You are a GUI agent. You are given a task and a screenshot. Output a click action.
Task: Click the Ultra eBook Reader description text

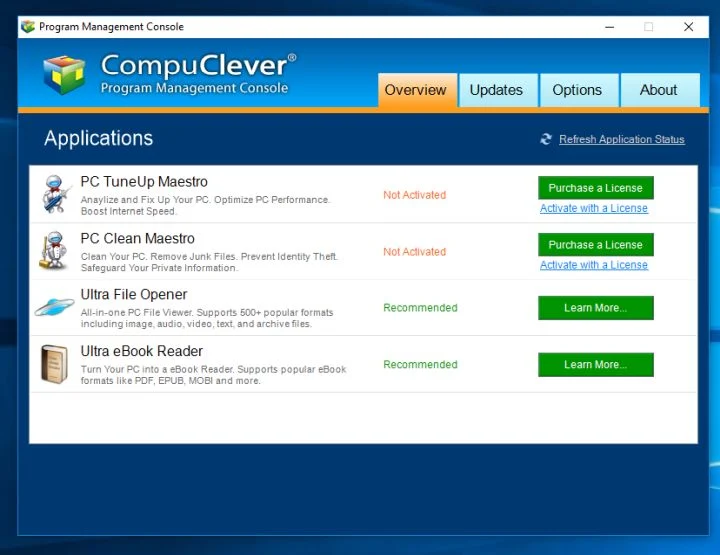pyautogui.click(x=214, y=375)
